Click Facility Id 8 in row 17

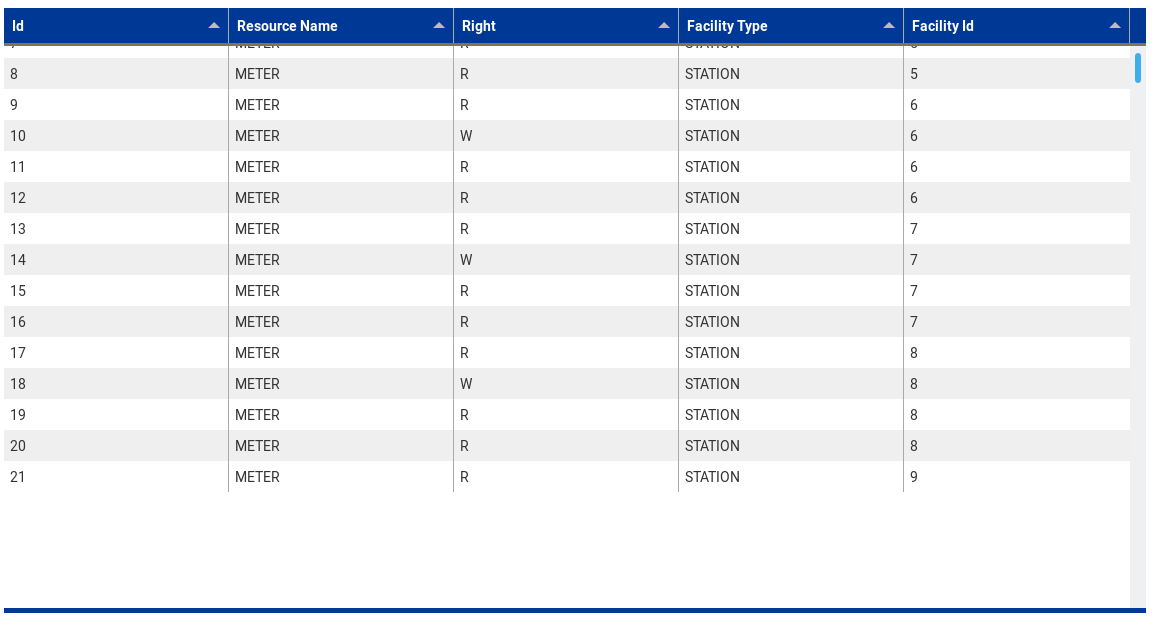914,352
